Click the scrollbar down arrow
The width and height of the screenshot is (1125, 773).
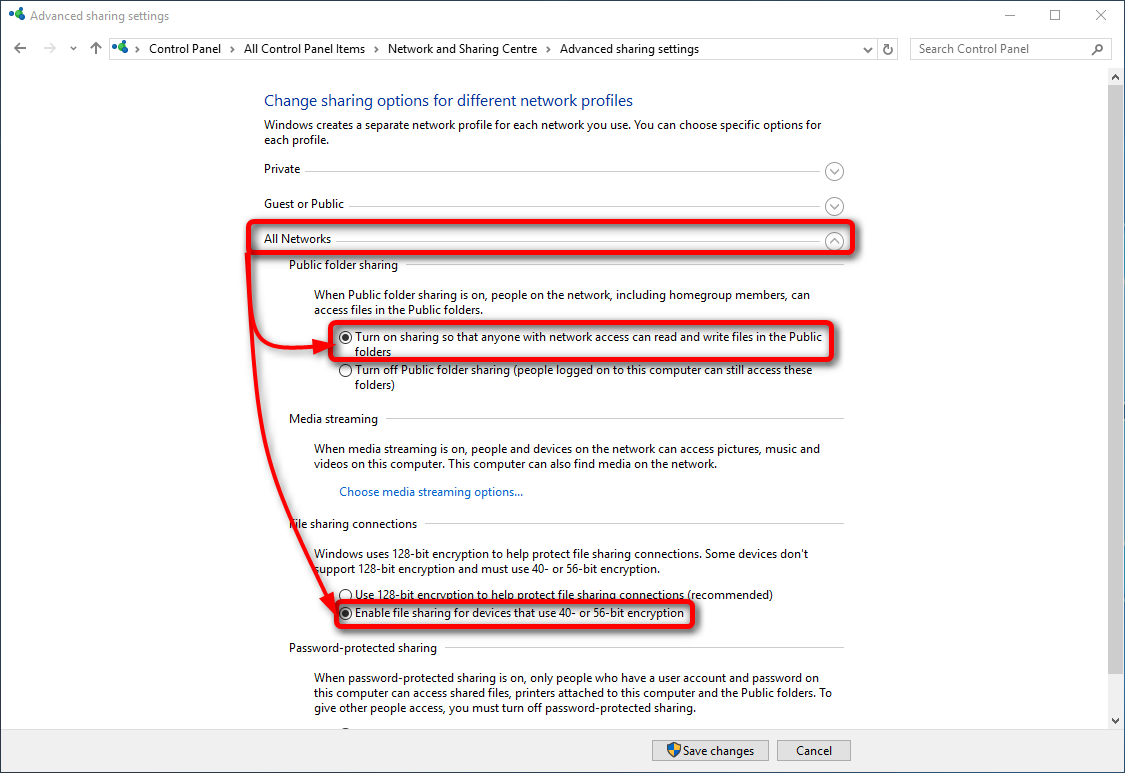[1115, 721]
